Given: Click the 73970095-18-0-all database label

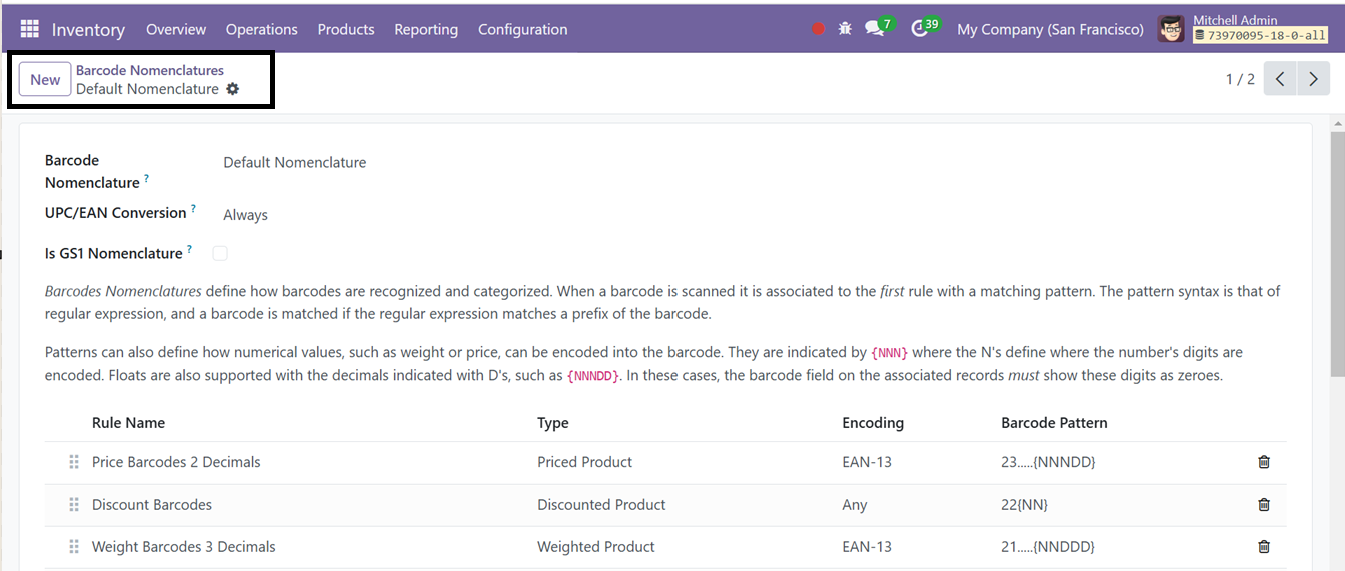Looking at the screenshot, I should (x=1261, y=35).
